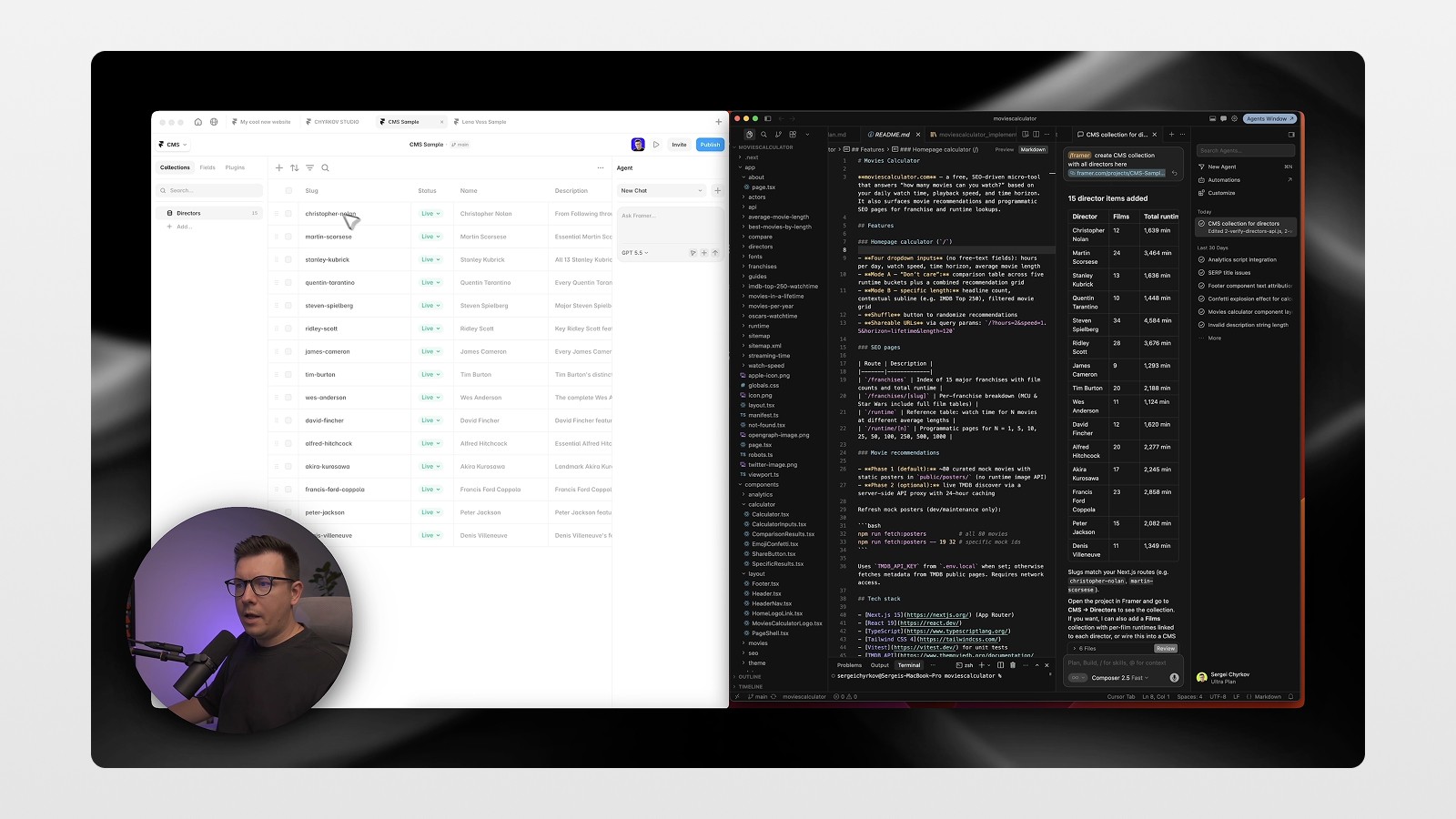Open the Live status dropdown for christopher-nolan
1456x819 pixels.
(430, 214)
